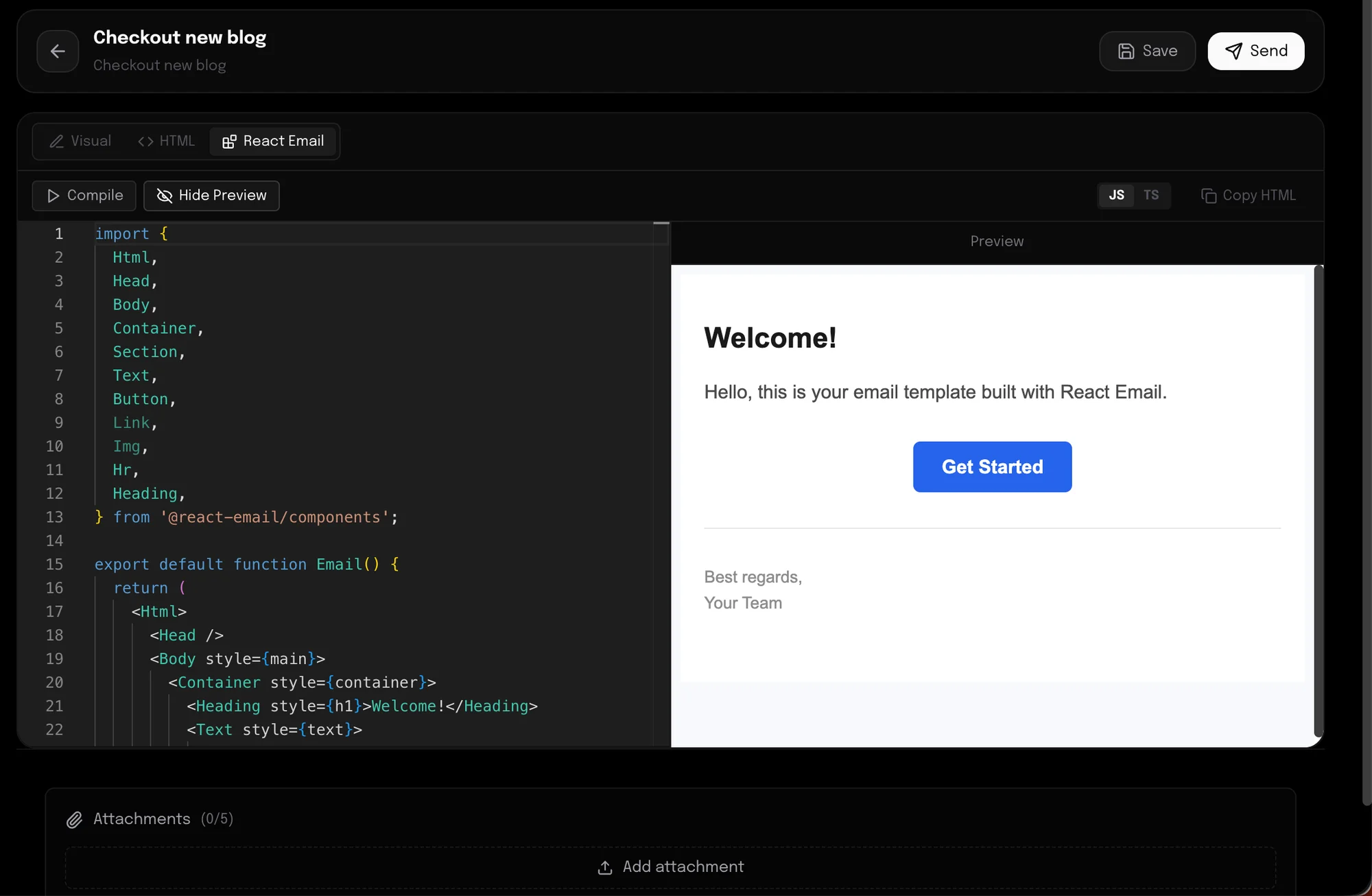The width and height of the screenshot is (1372, 896).
Task: Select the JS language toggle
Action: coord(1116,195)
